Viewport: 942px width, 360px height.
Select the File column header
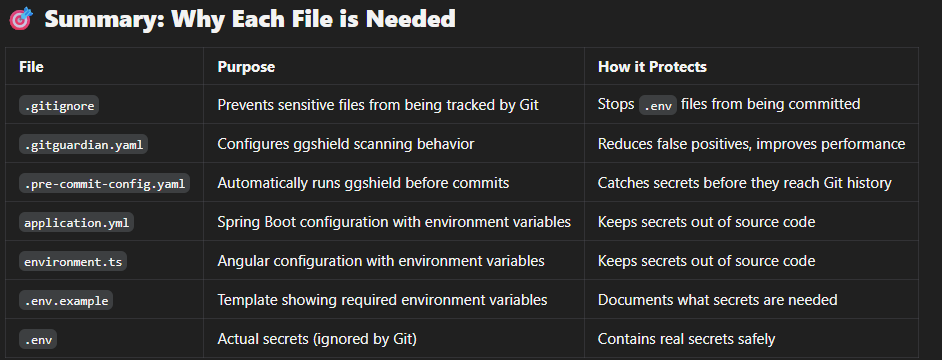[x=31, y=67]
